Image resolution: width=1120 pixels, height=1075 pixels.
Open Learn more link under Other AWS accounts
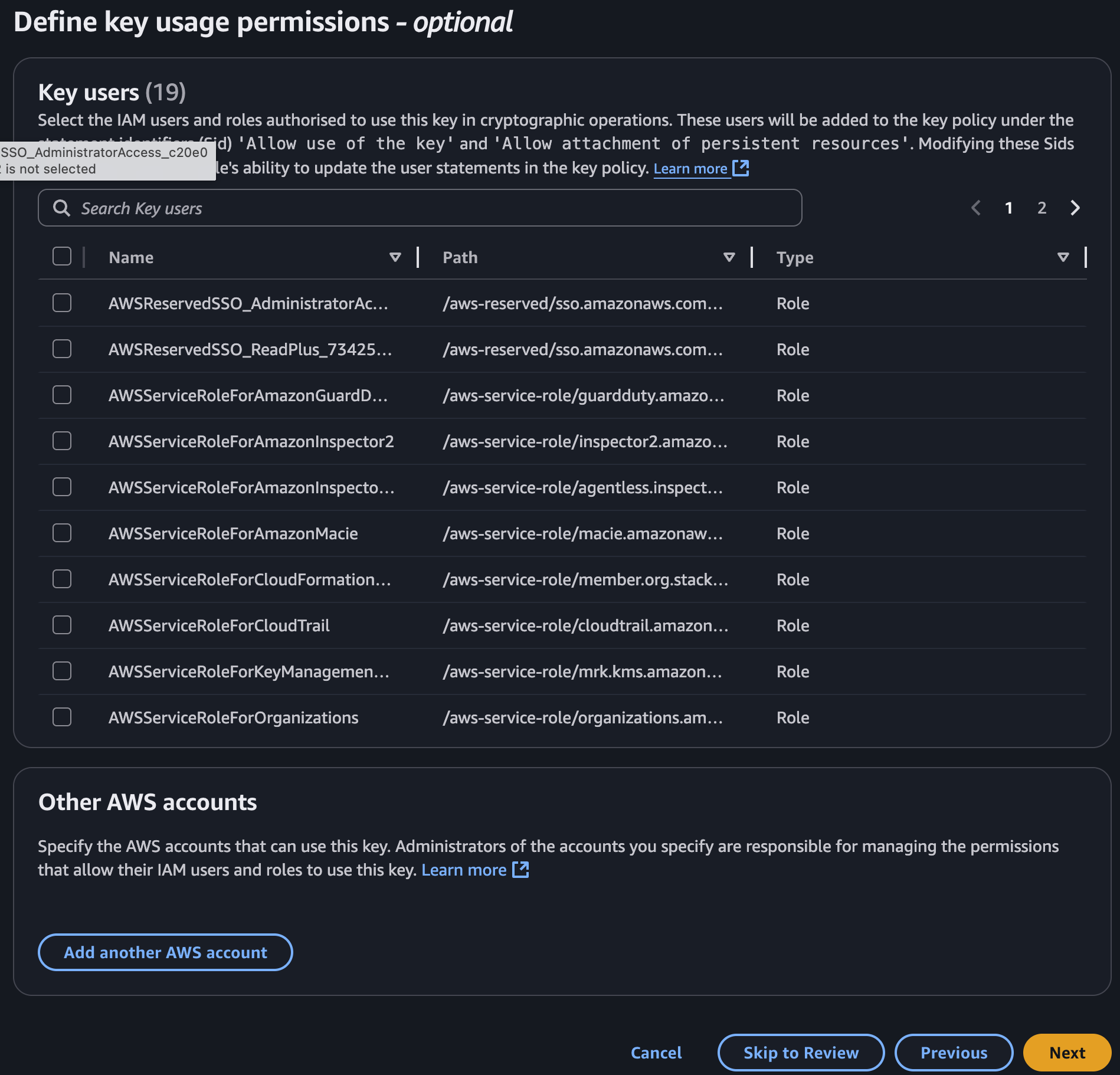click(464, 870)
